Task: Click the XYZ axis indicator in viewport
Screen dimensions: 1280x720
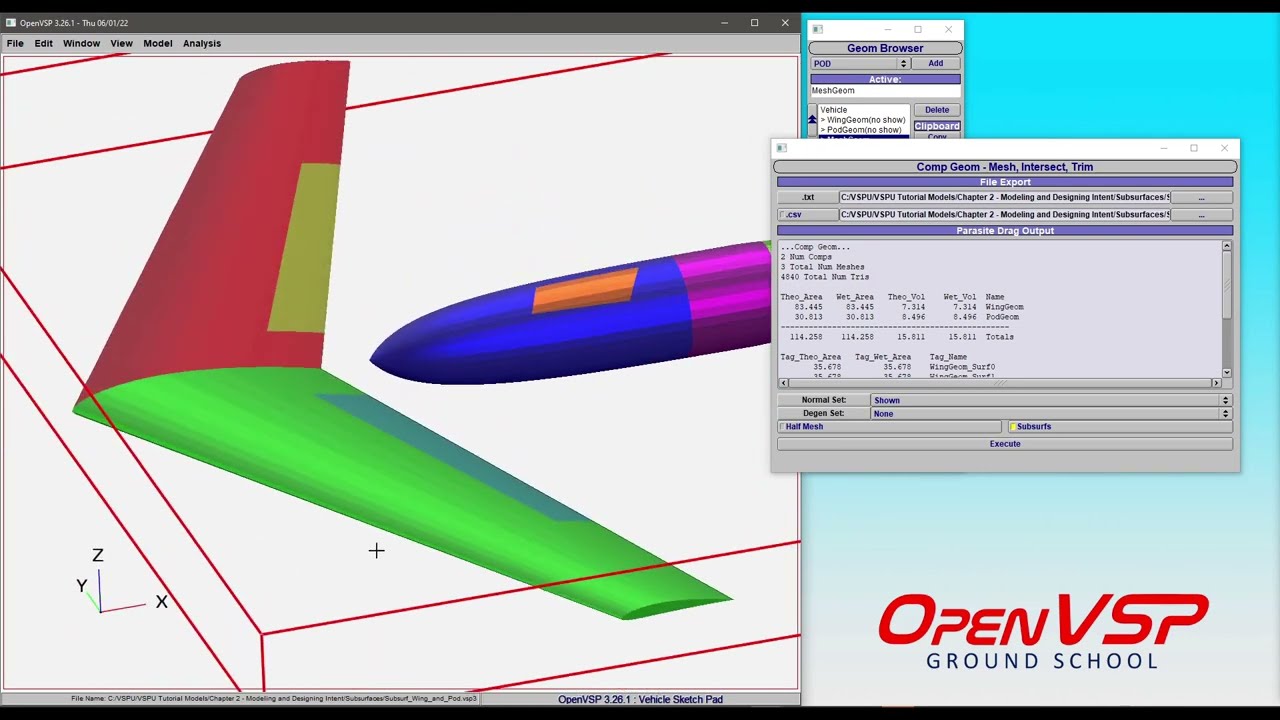Action: [x=122, y=582]
